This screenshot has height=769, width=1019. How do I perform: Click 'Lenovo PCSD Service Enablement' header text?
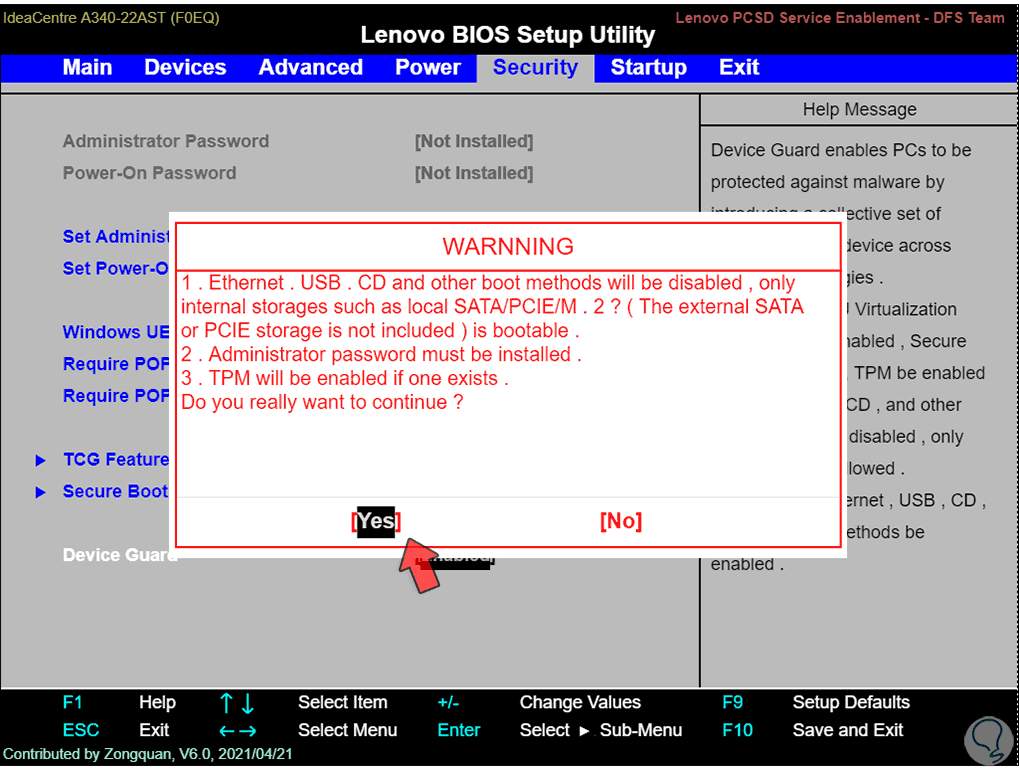coord(840,18)
